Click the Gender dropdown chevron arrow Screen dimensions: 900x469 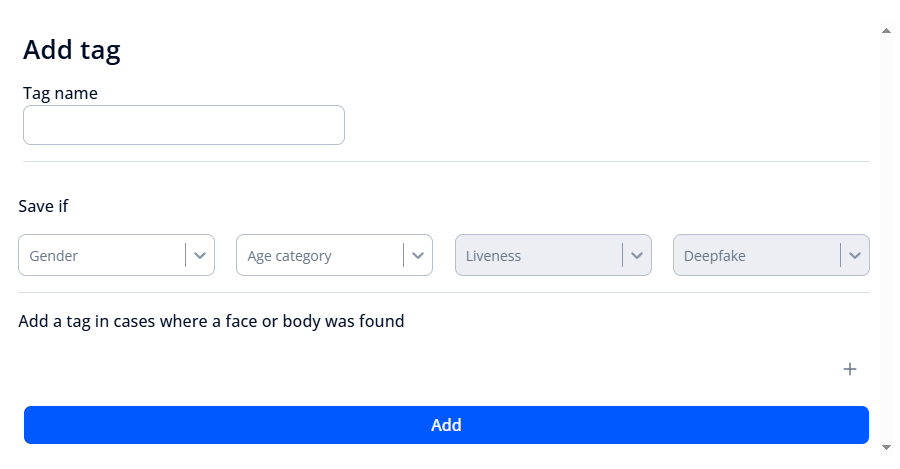pos(200,255)
